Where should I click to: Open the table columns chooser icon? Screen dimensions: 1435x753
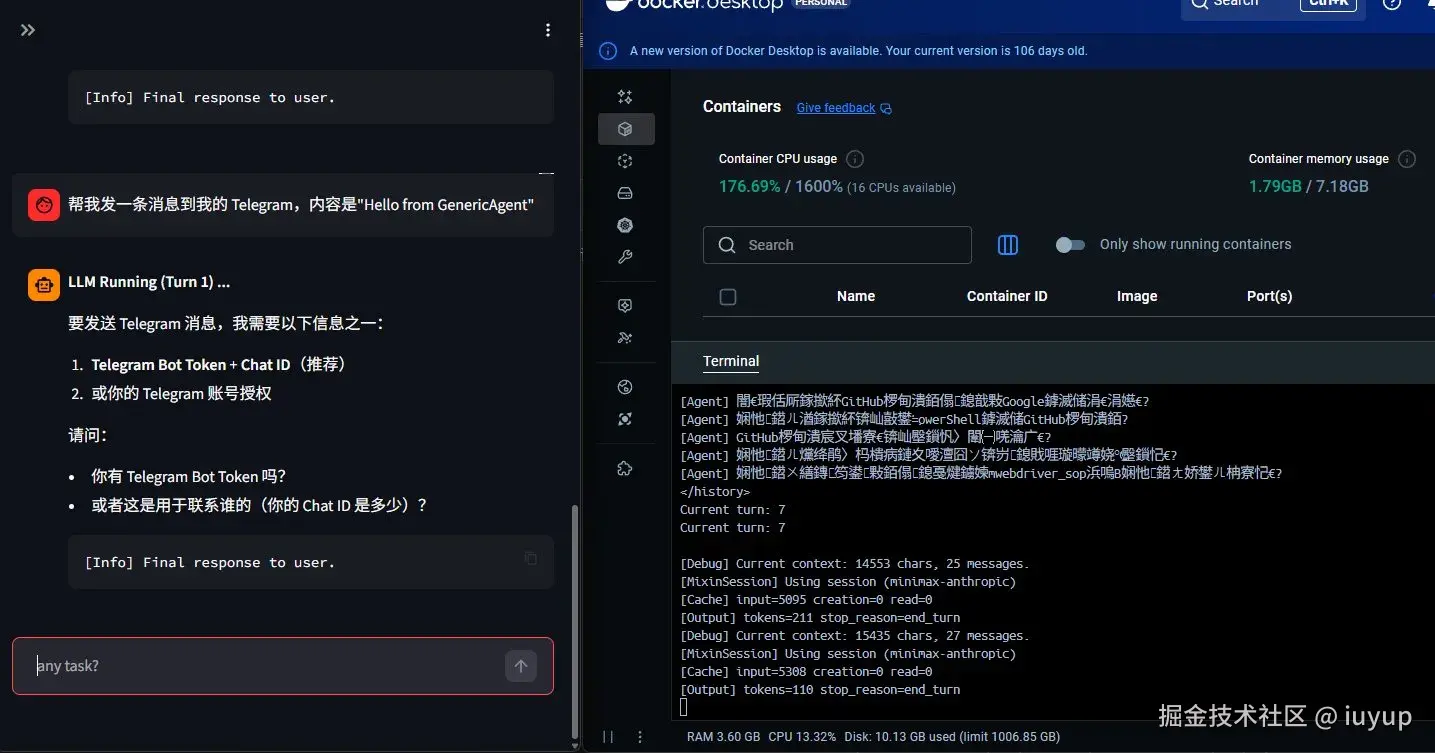coord(1008,245)
